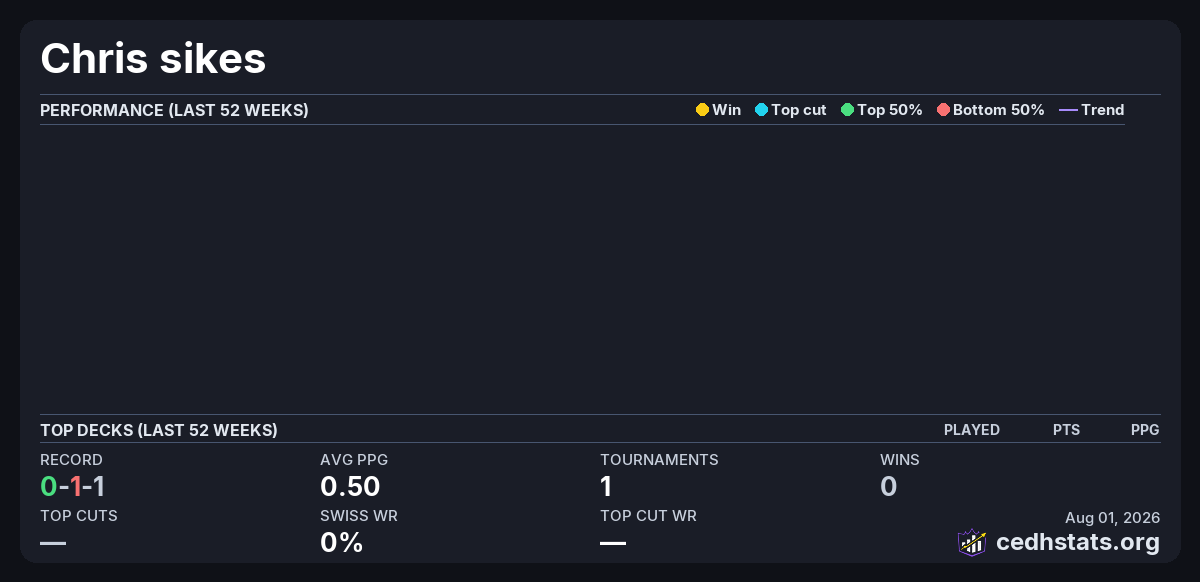Click the PTS column header
This screenshot has width=1200, height=582.
tap(1066, 430)
